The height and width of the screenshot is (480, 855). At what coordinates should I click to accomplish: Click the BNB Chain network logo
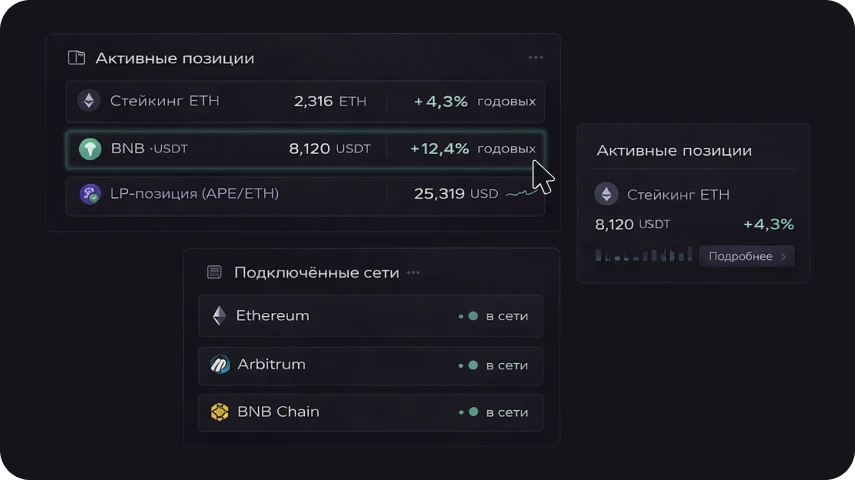tap(220, 412)
